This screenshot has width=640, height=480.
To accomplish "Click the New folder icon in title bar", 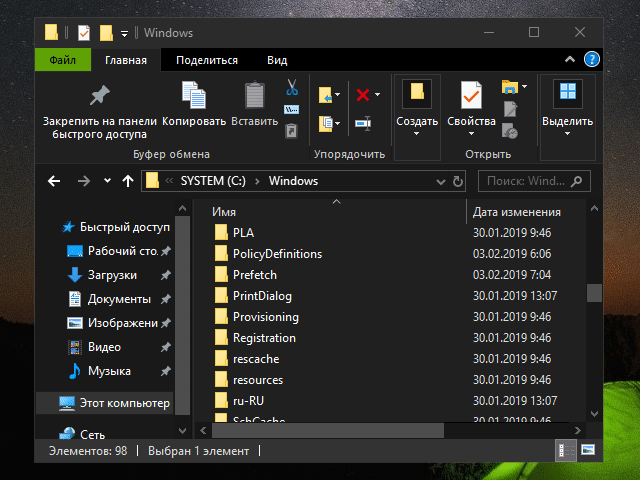I will tap(106, 33).
